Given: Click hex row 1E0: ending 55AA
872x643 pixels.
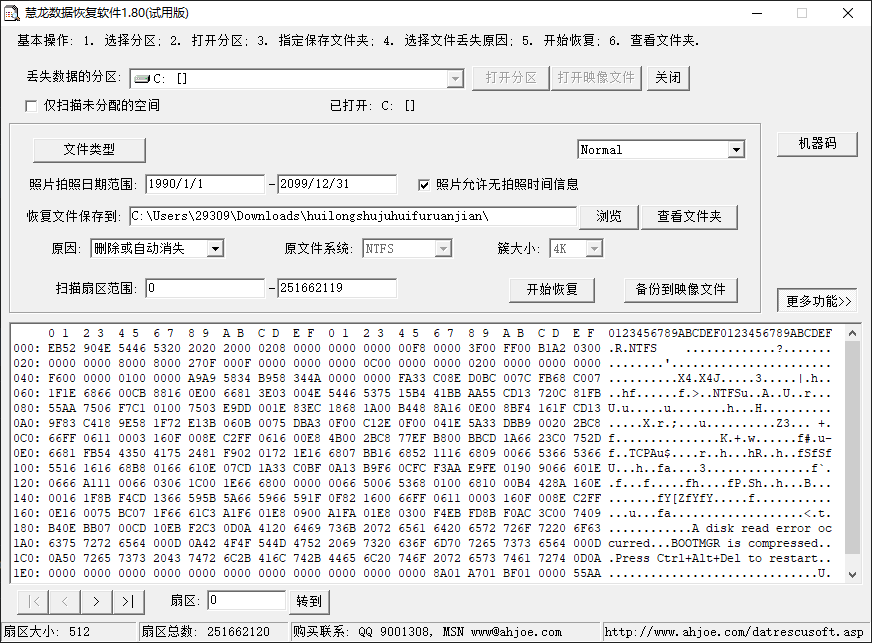Looking at the screenshot, I should click(x=423, y=574).
